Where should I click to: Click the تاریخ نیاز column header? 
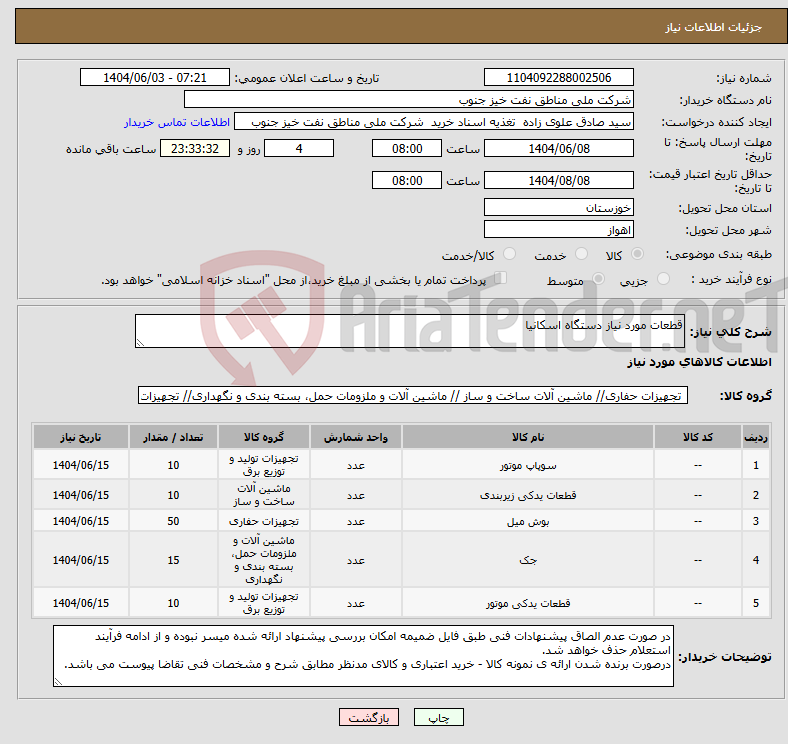81,437
